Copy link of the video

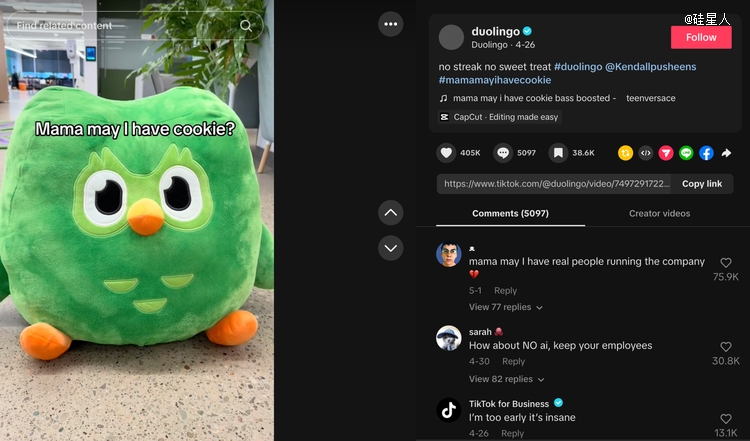702,184
